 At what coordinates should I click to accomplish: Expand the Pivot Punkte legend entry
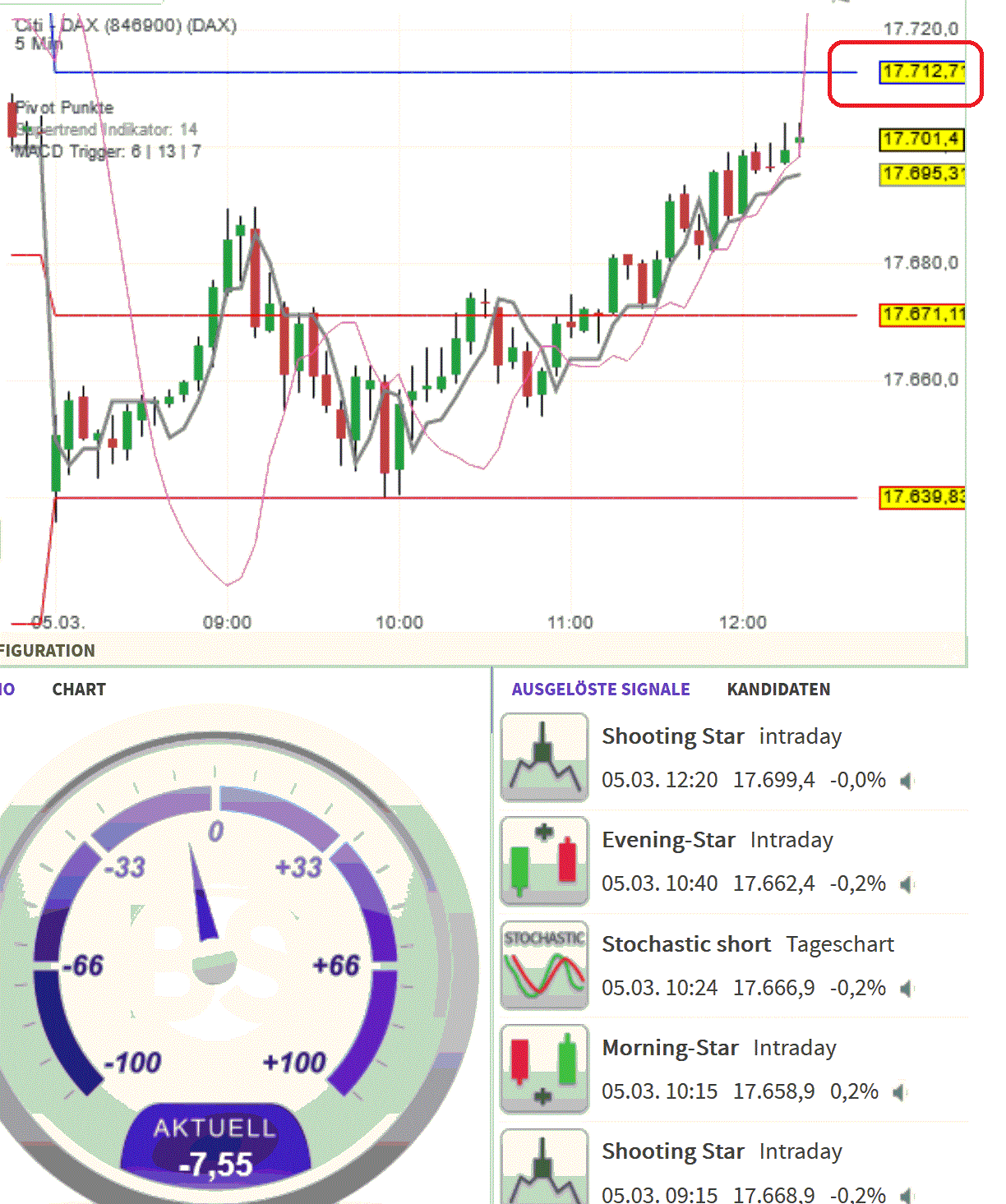pos(65,107)
